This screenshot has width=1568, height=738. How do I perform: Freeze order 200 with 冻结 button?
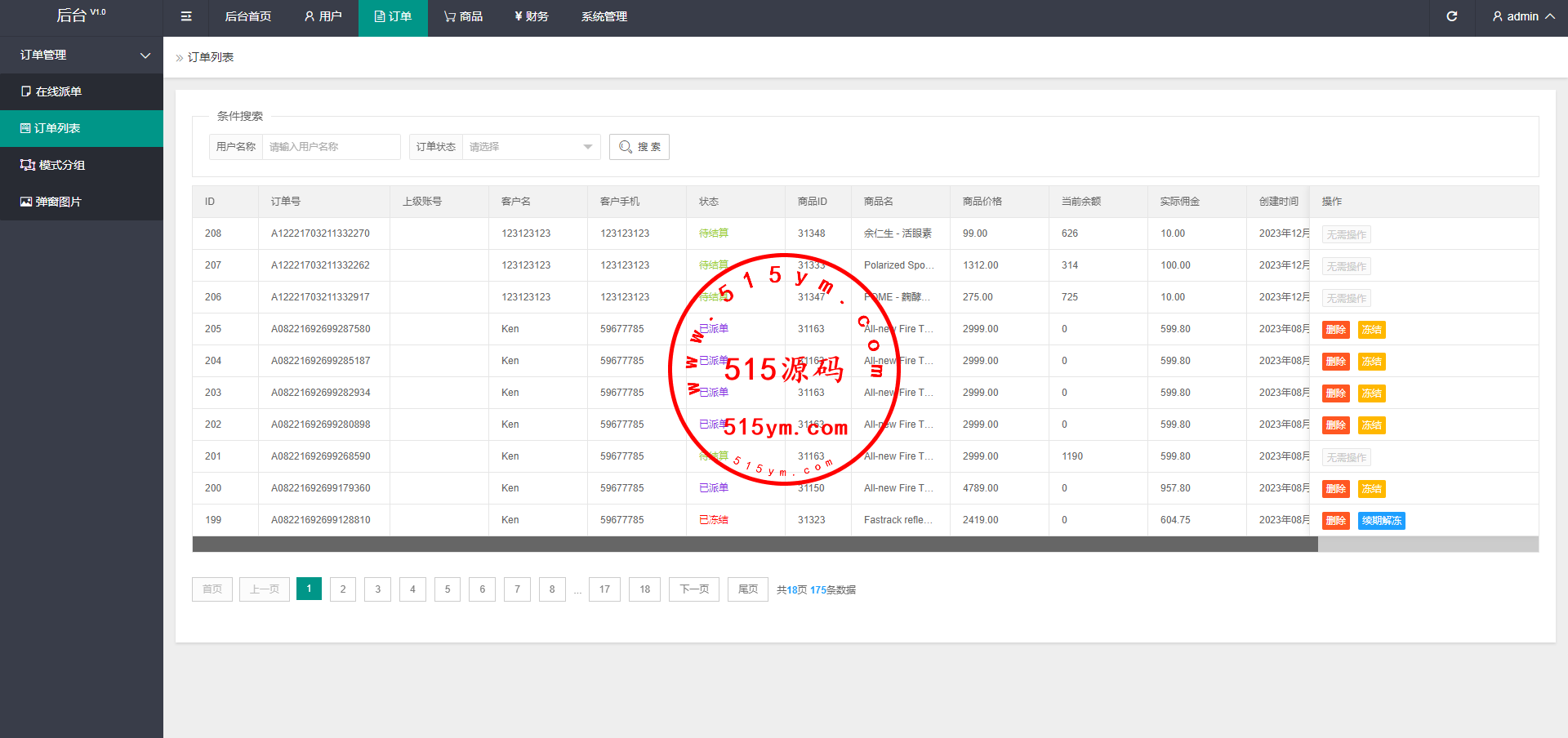tap(1371, 489)
